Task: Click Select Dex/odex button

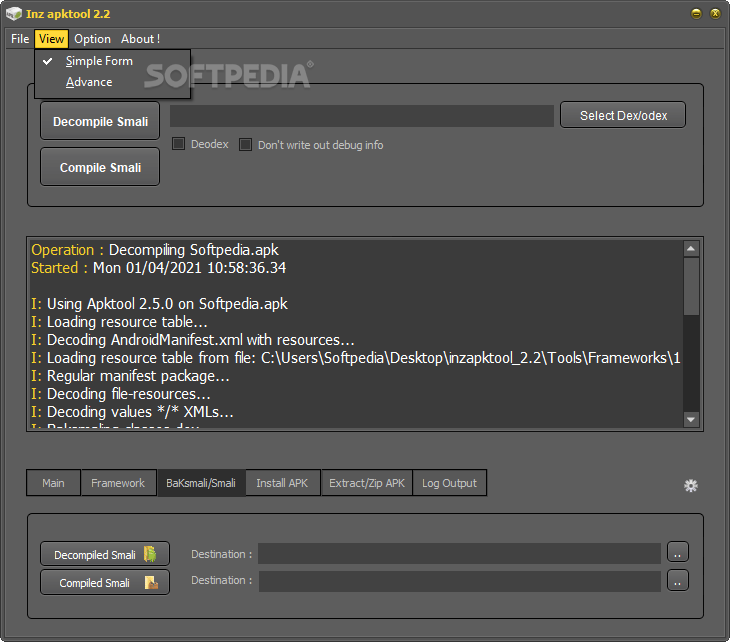Action: tap(623, 115)
